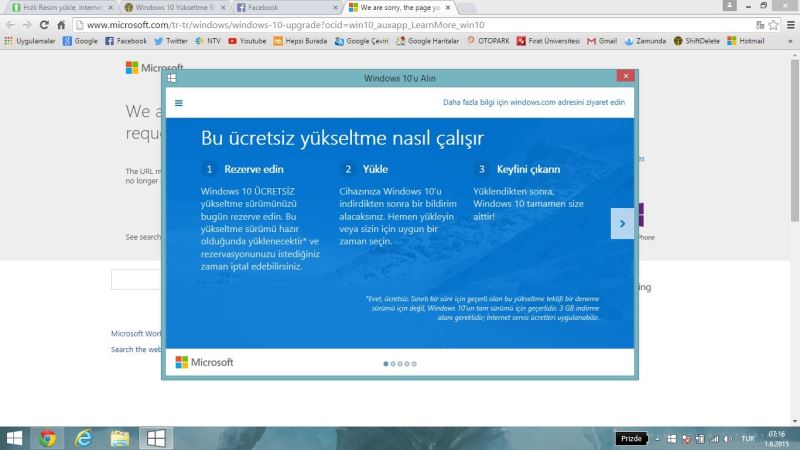Show more bookmarks overflow chevron
800x450 pixels.
(x=790, y=41)
